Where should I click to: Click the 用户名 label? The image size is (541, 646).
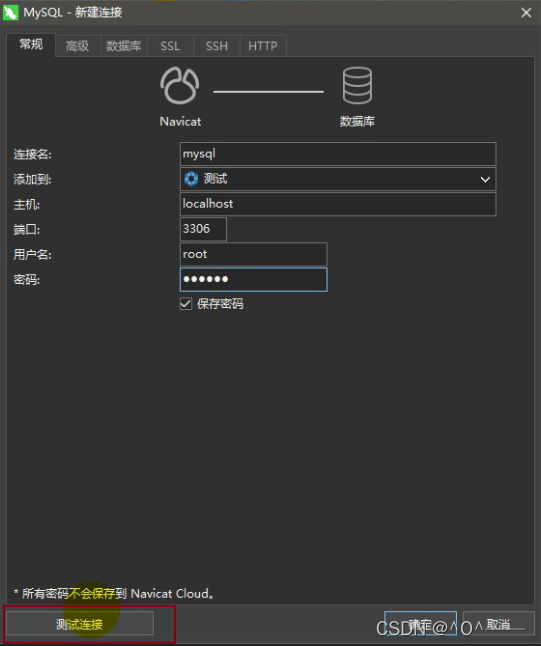32,255
